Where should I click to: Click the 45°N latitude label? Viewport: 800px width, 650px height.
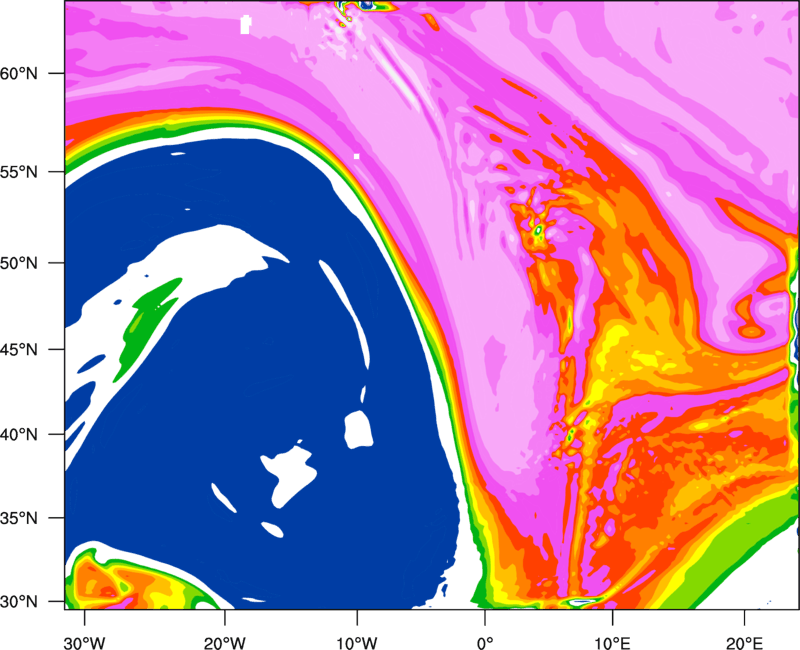coord(19,350)
